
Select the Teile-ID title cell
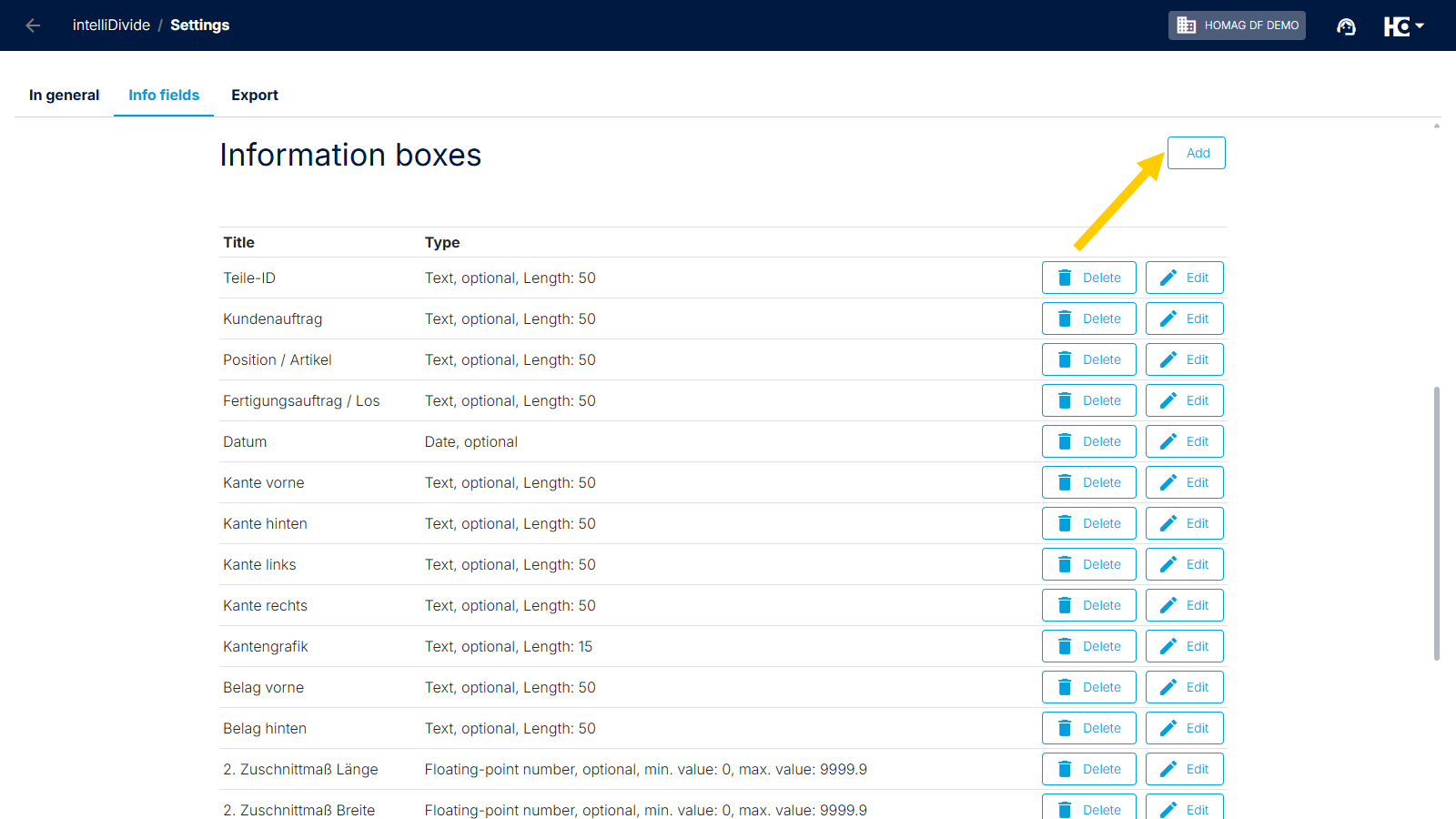(x=249, y=278)
